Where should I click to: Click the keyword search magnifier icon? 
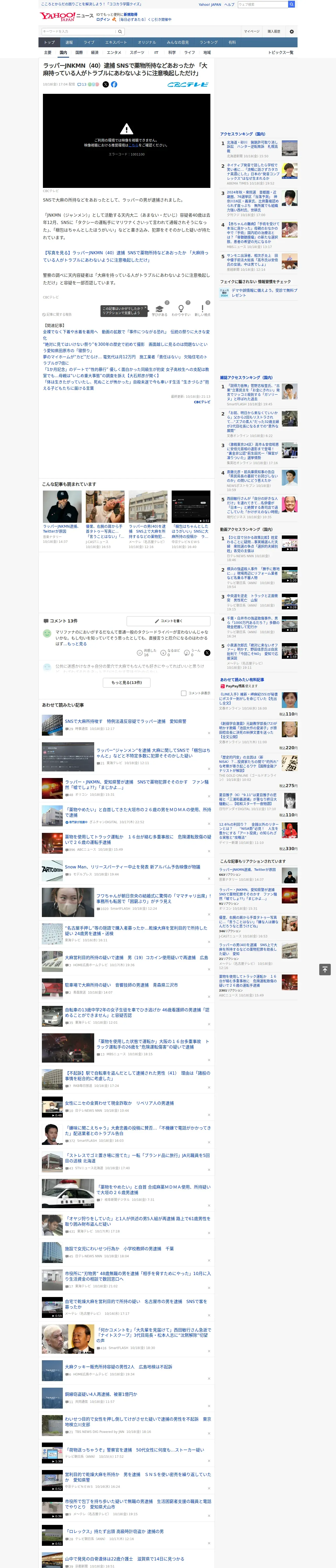[120, 32]
